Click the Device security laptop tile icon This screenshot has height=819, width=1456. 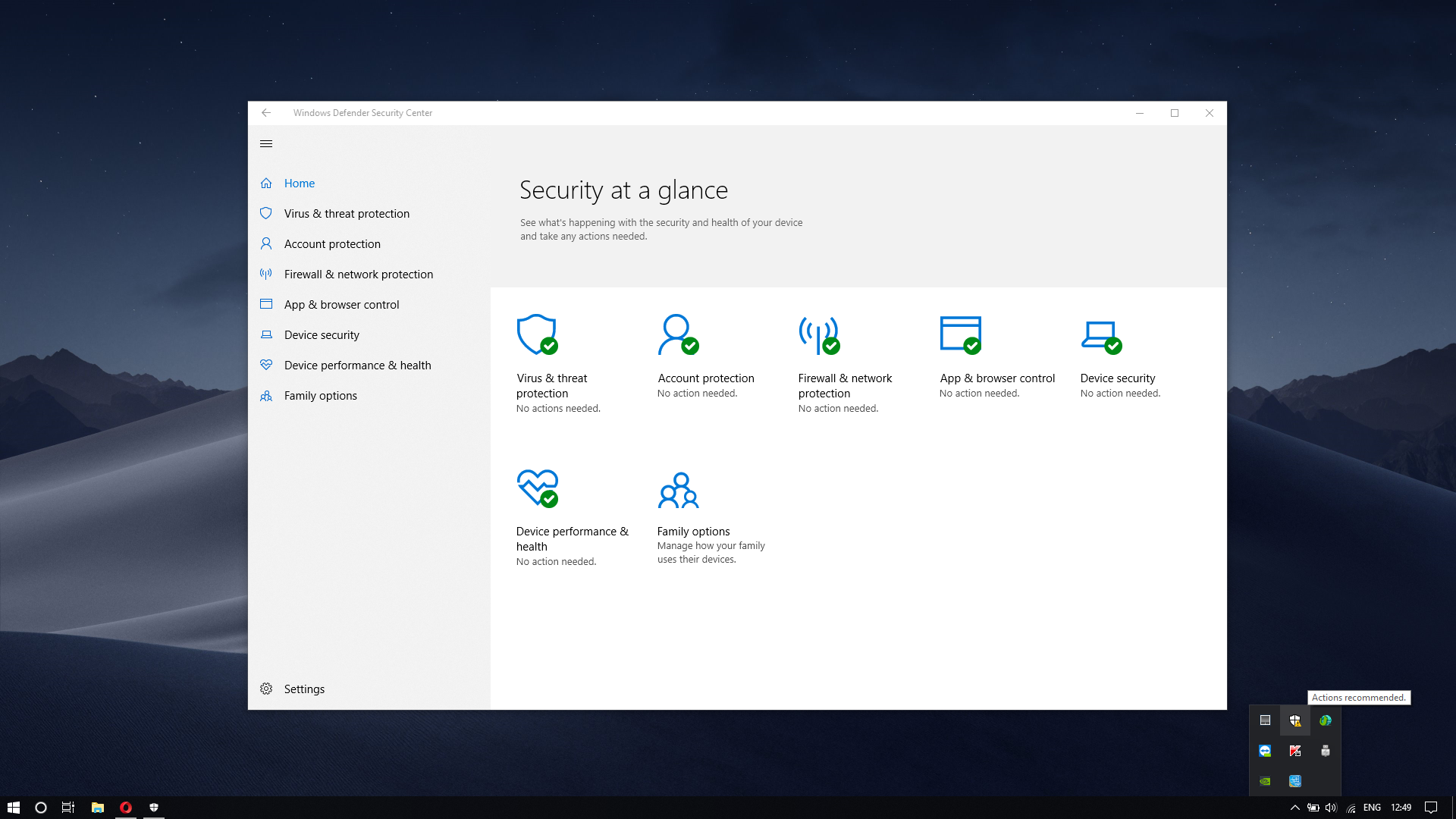(x=1101, y=337)
